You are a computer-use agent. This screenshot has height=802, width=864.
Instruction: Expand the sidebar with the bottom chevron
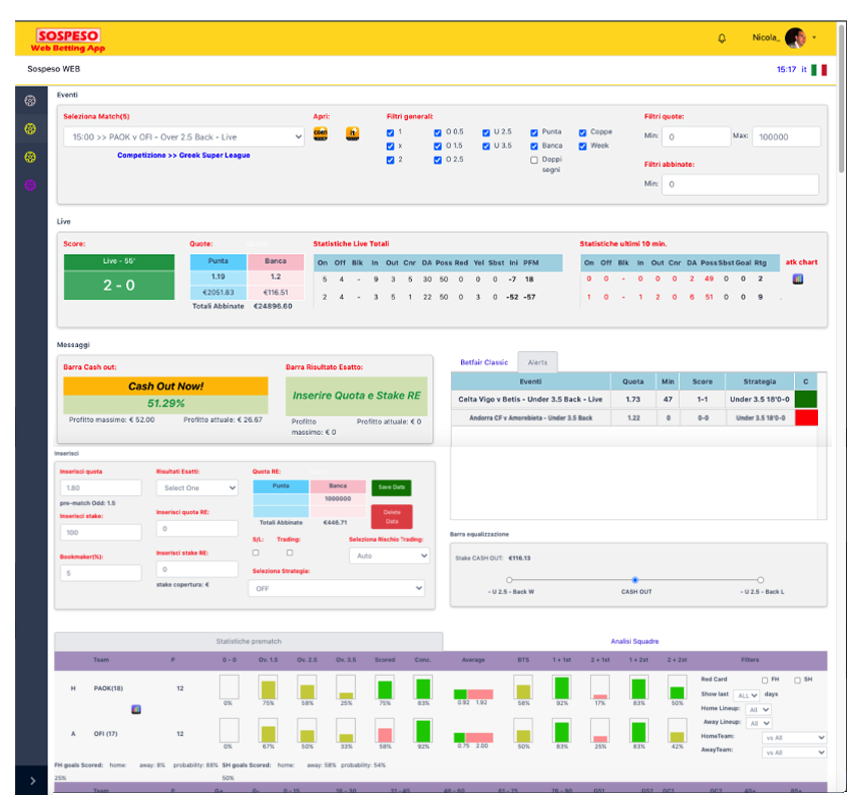coord(32,780)
